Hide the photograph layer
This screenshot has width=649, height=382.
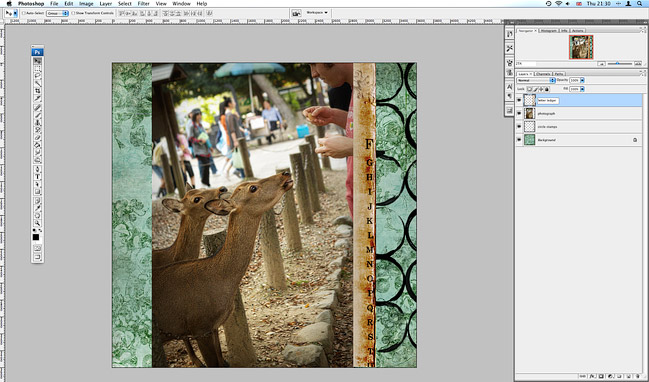coord(519,113)
